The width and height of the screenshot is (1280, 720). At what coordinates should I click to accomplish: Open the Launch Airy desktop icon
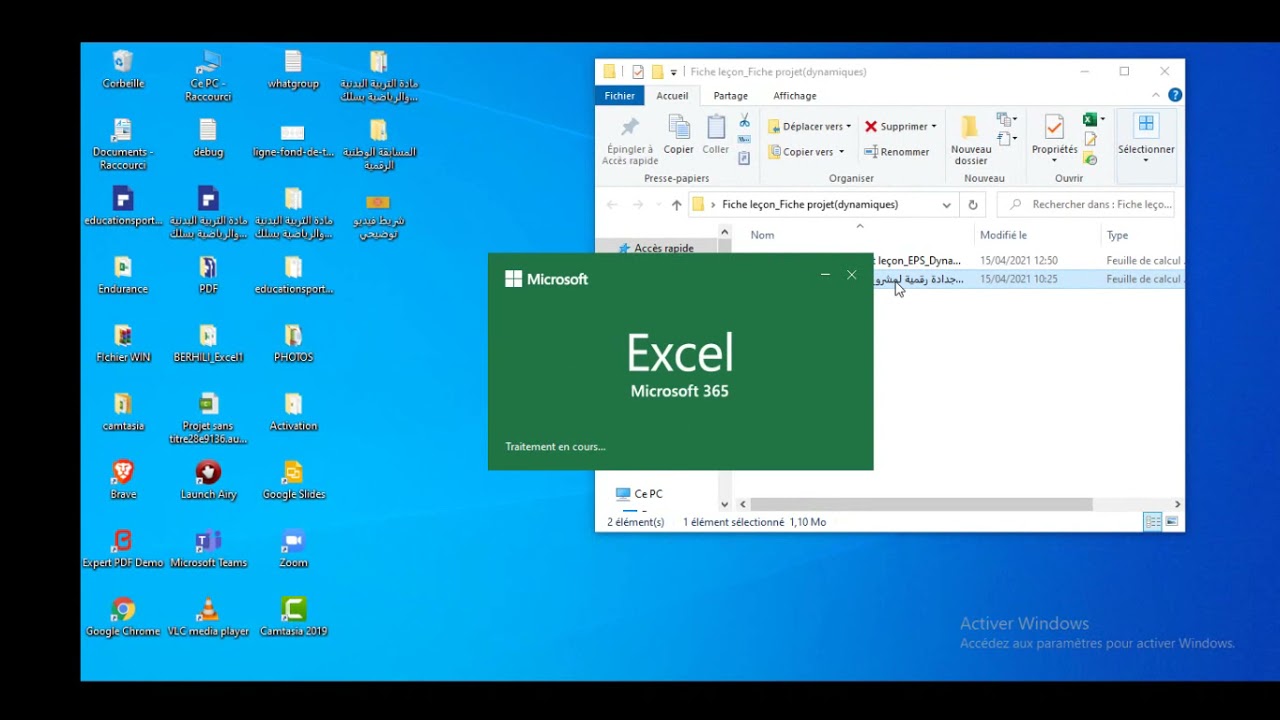coord(208,480)
